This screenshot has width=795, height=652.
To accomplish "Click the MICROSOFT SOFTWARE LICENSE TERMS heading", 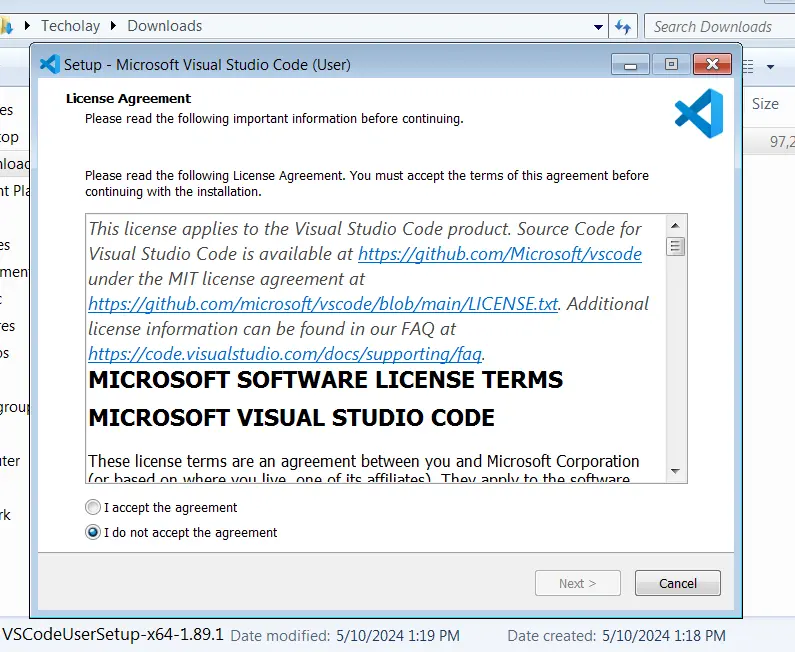I will (x=326, y=380).
